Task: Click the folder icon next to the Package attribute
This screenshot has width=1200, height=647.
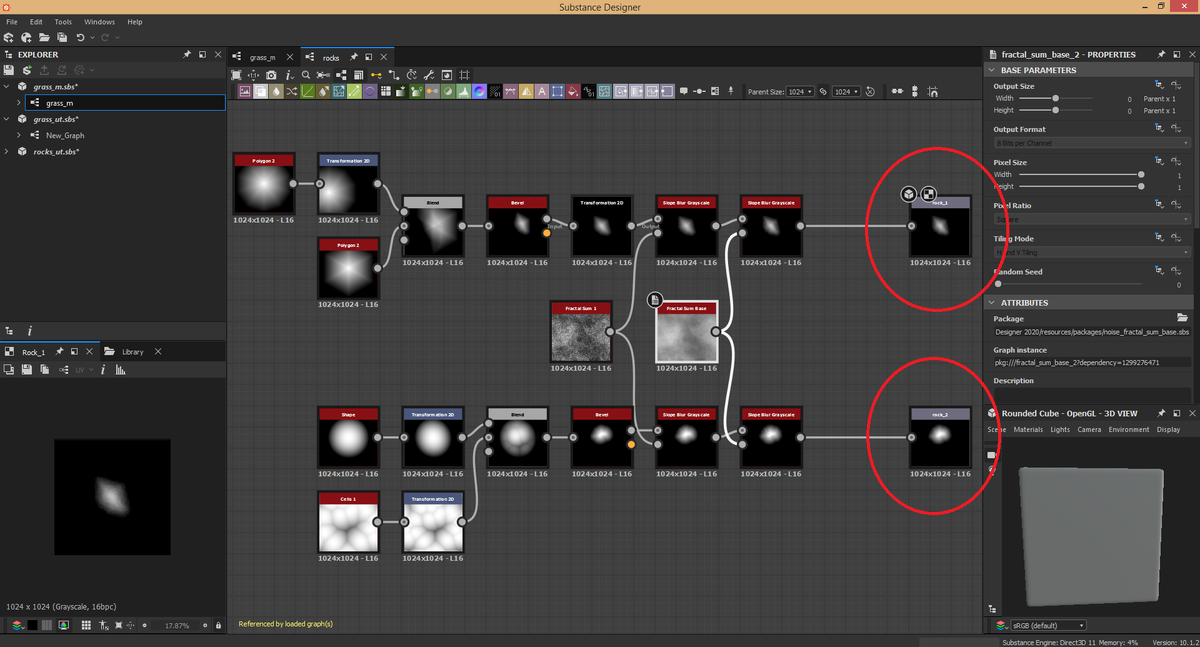Action: [x=1182, y=318]
